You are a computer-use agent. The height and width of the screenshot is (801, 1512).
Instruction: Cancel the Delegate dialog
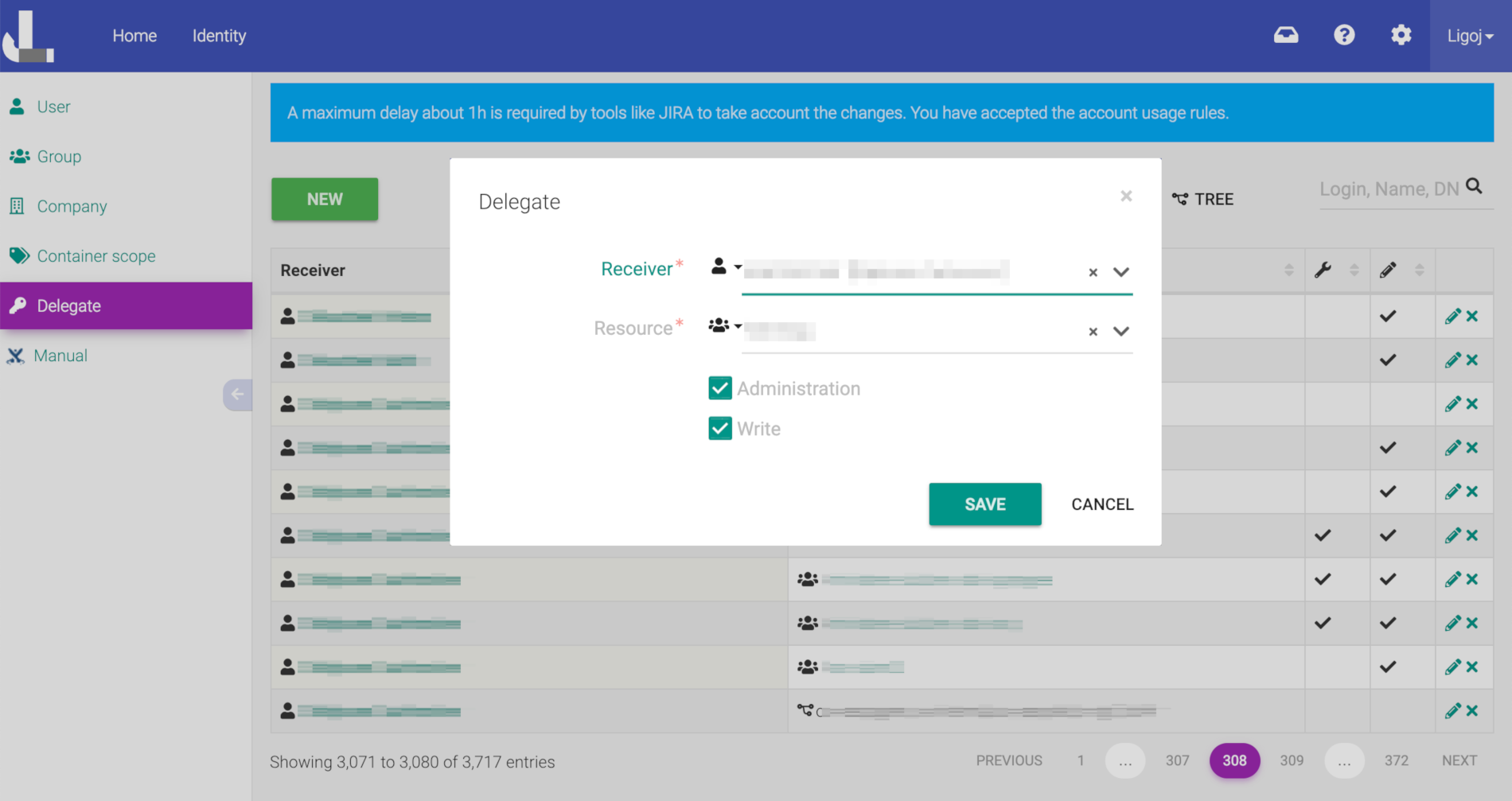[x=1101, y=504]
